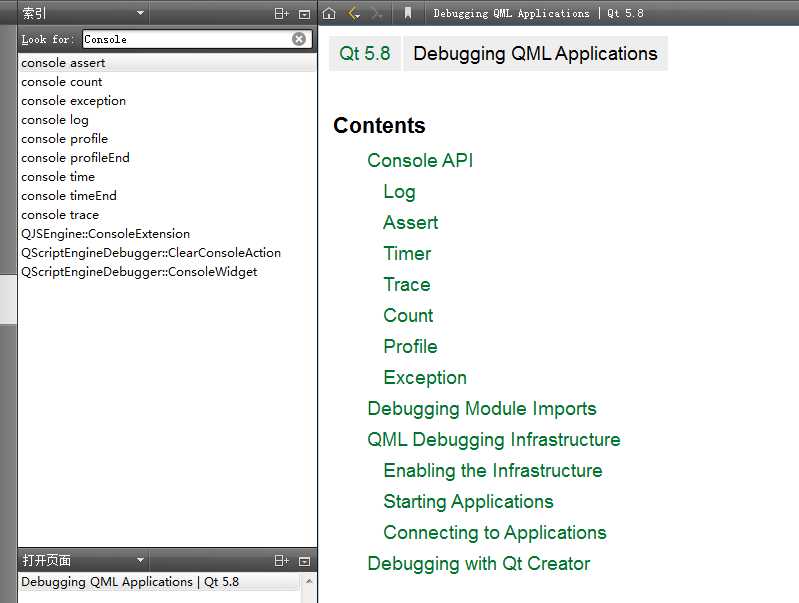Open Starting Applications link
The height and width of the screenshot is (603, 799).
point(468,502)
